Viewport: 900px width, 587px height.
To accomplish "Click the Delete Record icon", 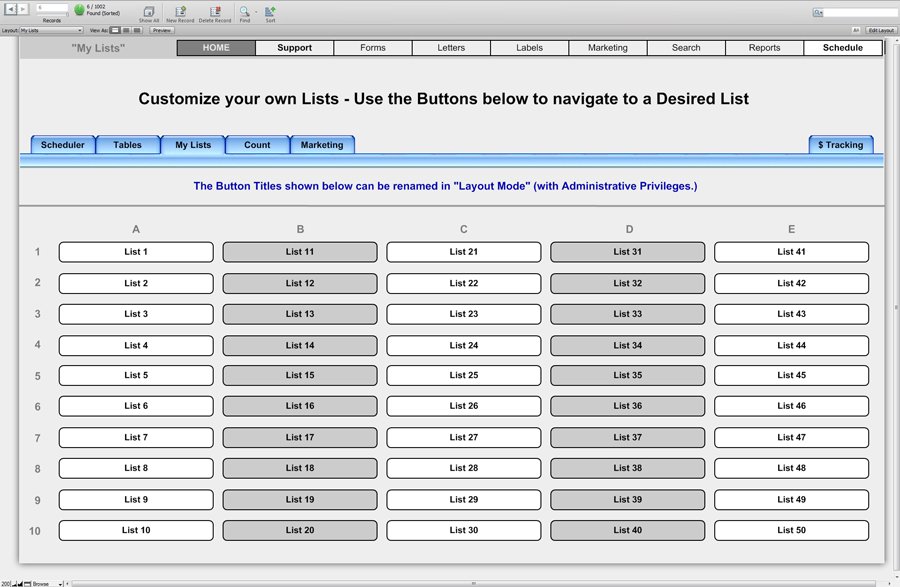I will tap(214, 11).
